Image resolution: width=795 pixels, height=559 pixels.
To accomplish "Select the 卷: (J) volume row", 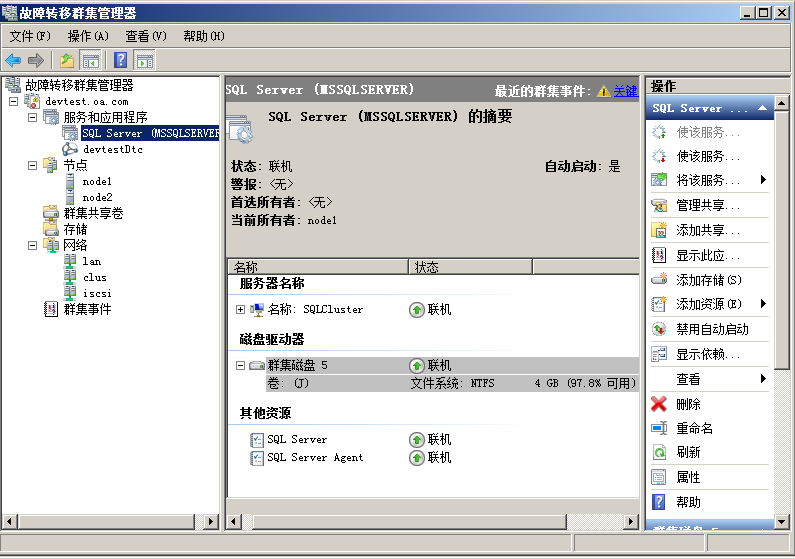I will click(x=451, y=383).
